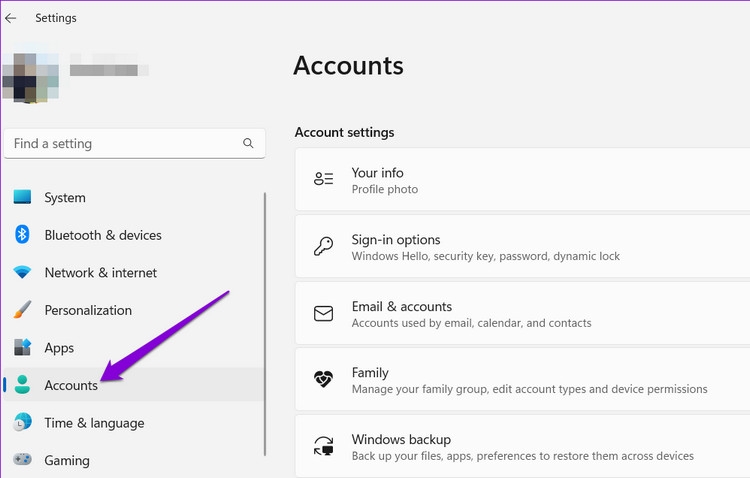Click the Gaming controller icon

(x=22, y=460)
